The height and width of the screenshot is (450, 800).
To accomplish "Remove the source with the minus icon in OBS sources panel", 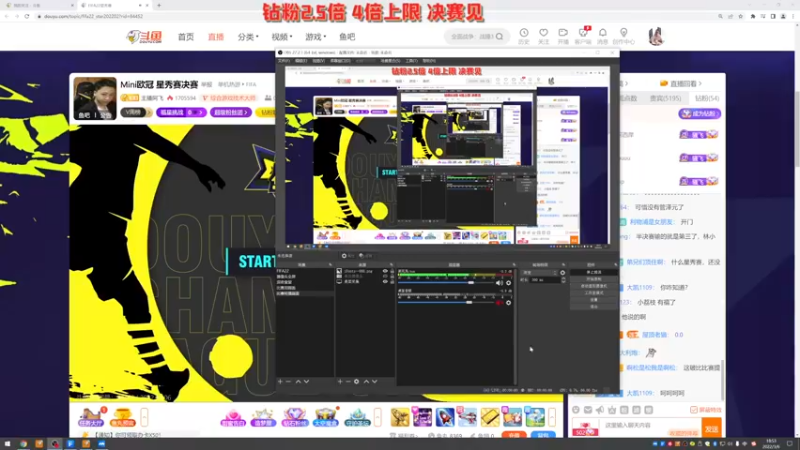I will tap(348, 381).
